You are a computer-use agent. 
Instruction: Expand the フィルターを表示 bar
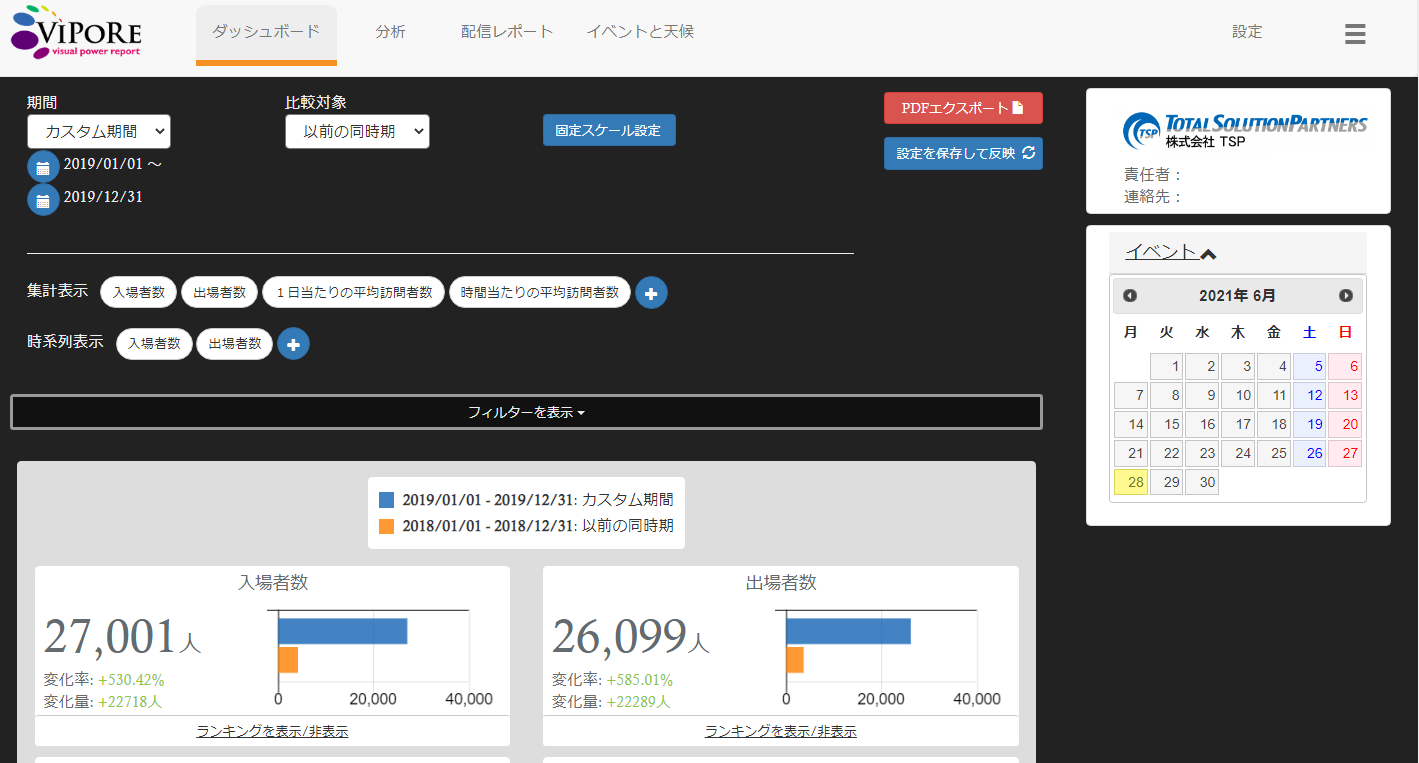(526, 412)
